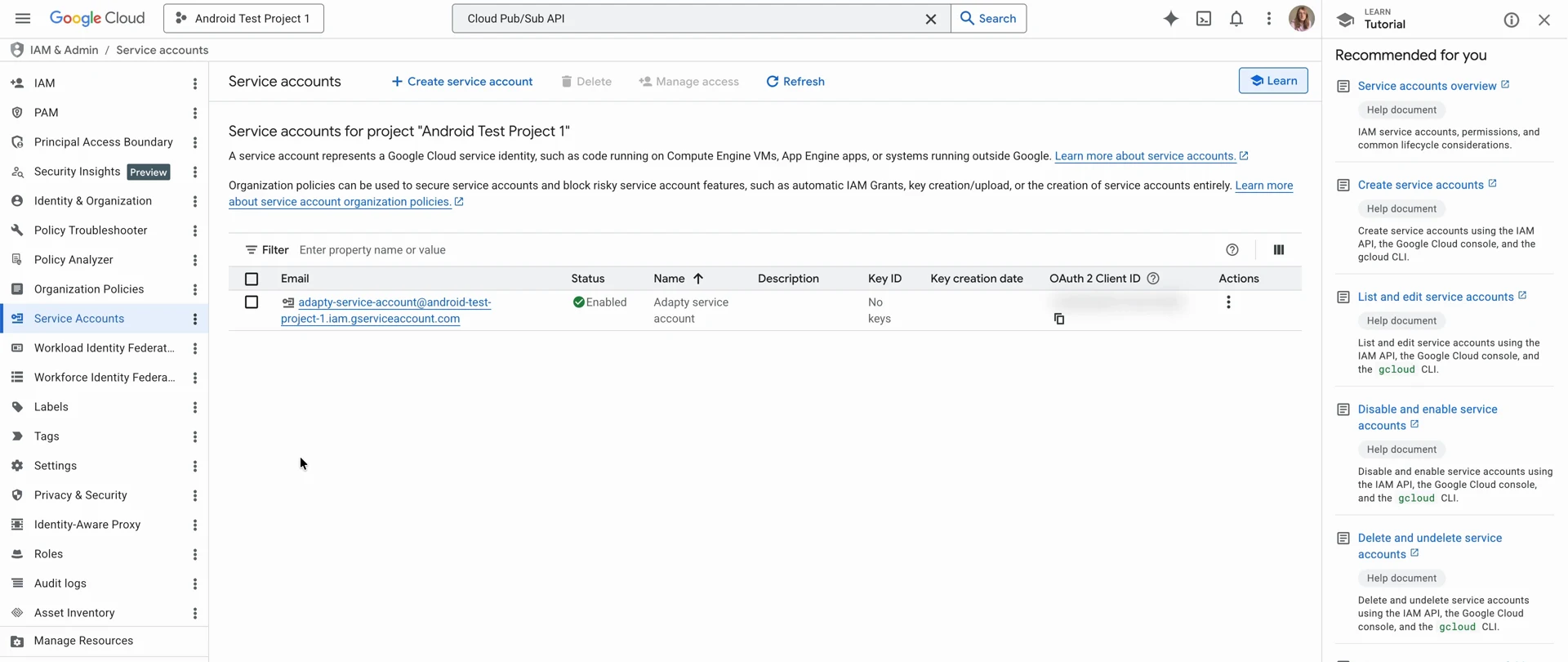Open the notifications bell
This screenshot has height=662, width=1568.
pyautogui.click(x=1236, y=18)
